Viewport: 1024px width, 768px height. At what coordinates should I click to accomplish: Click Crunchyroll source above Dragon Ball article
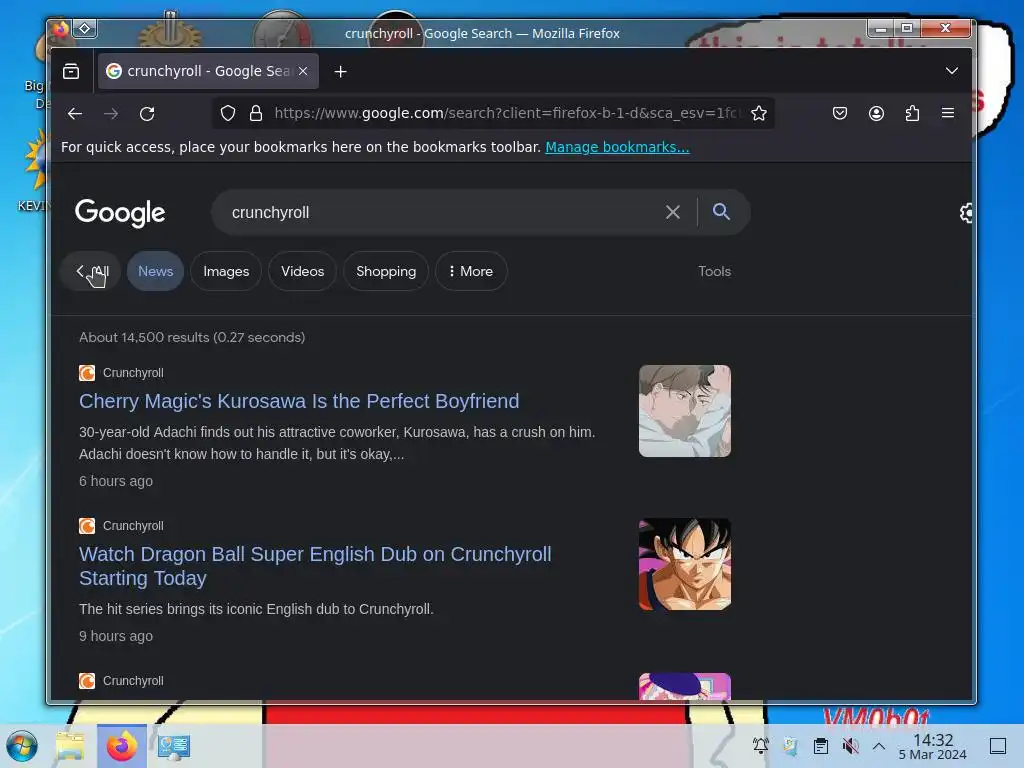point(121,526)
